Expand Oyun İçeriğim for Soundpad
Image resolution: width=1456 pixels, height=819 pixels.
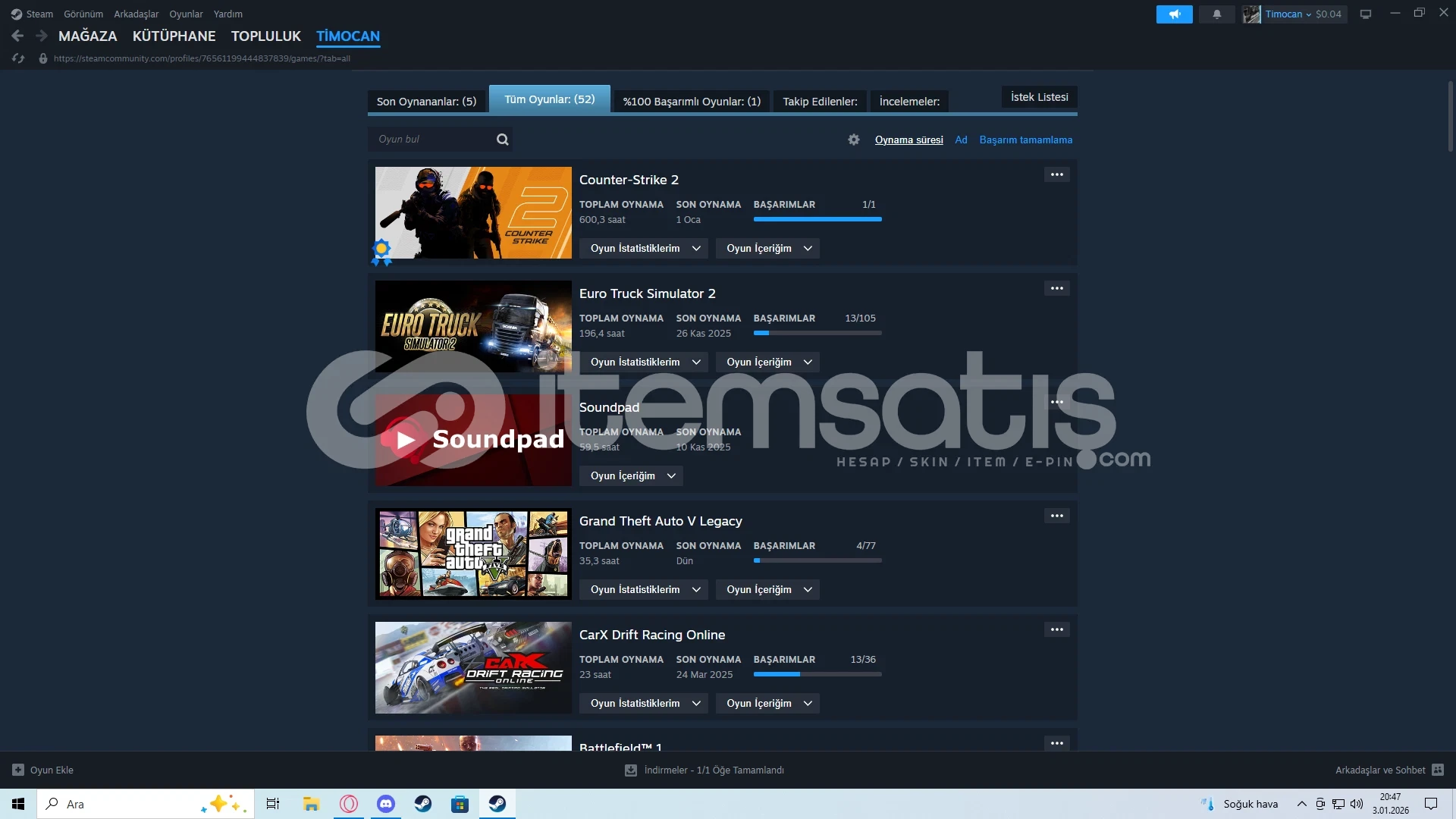tap(631, 476)
